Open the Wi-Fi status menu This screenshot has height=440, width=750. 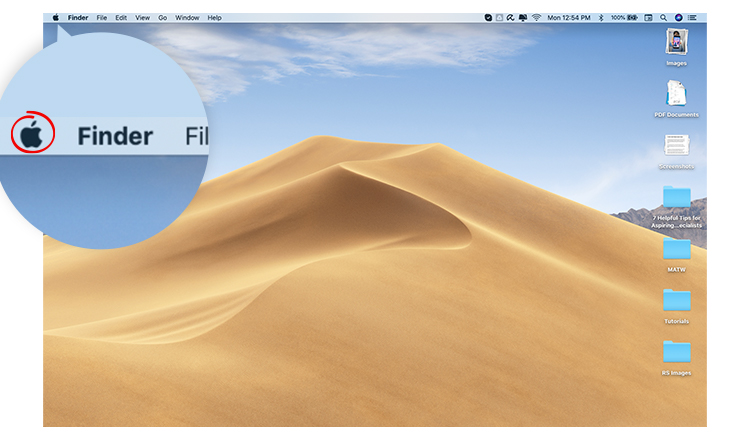point(537,18)
